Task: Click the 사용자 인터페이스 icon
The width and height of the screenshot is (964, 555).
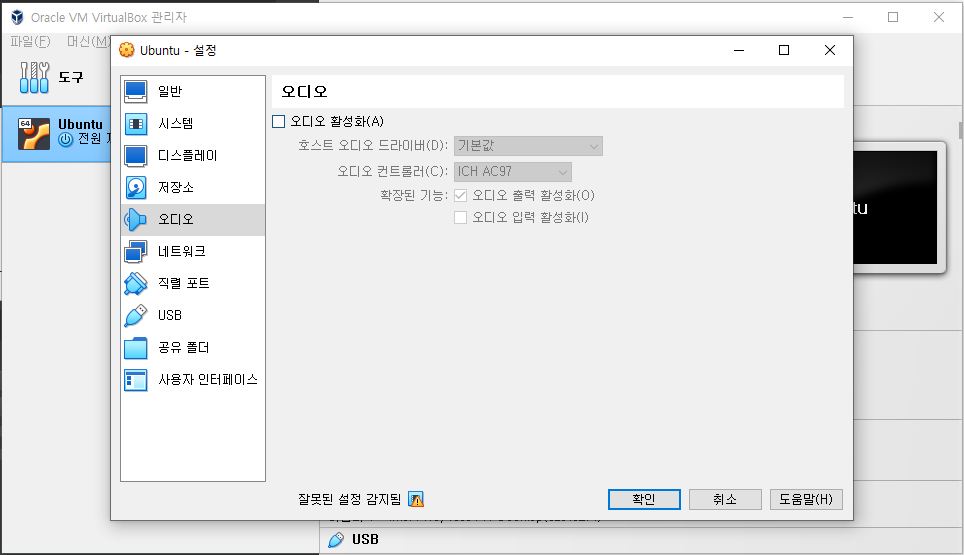Action: (x=135, y=380)
